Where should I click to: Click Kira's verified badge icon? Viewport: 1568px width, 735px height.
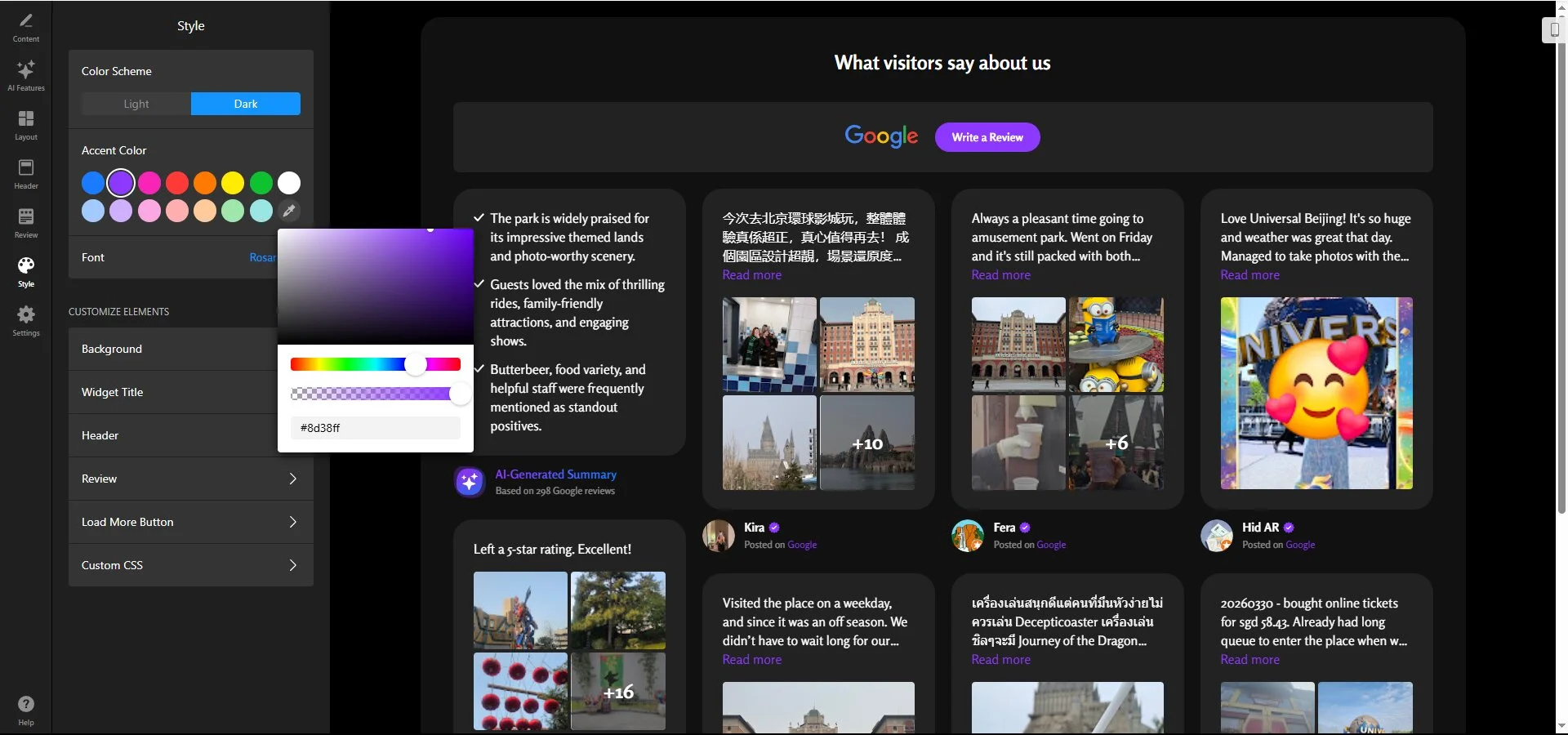tap(774, 528)
